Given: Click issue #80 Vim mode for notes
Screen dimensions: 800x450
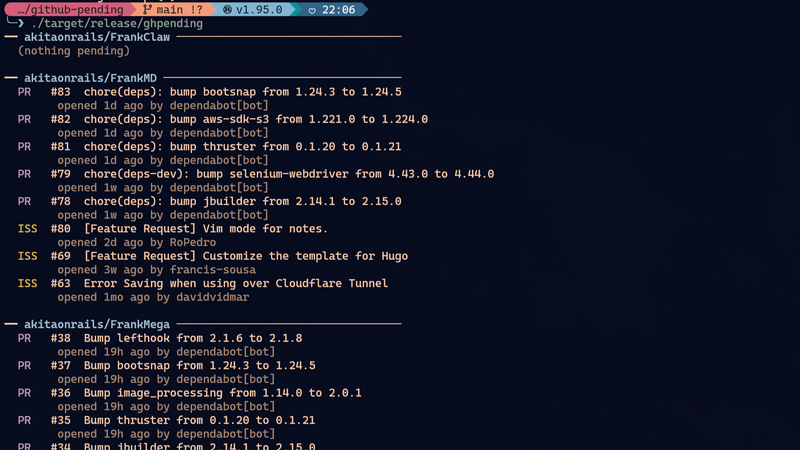Looking at the screenshot, I should click(x=206, y=229).
